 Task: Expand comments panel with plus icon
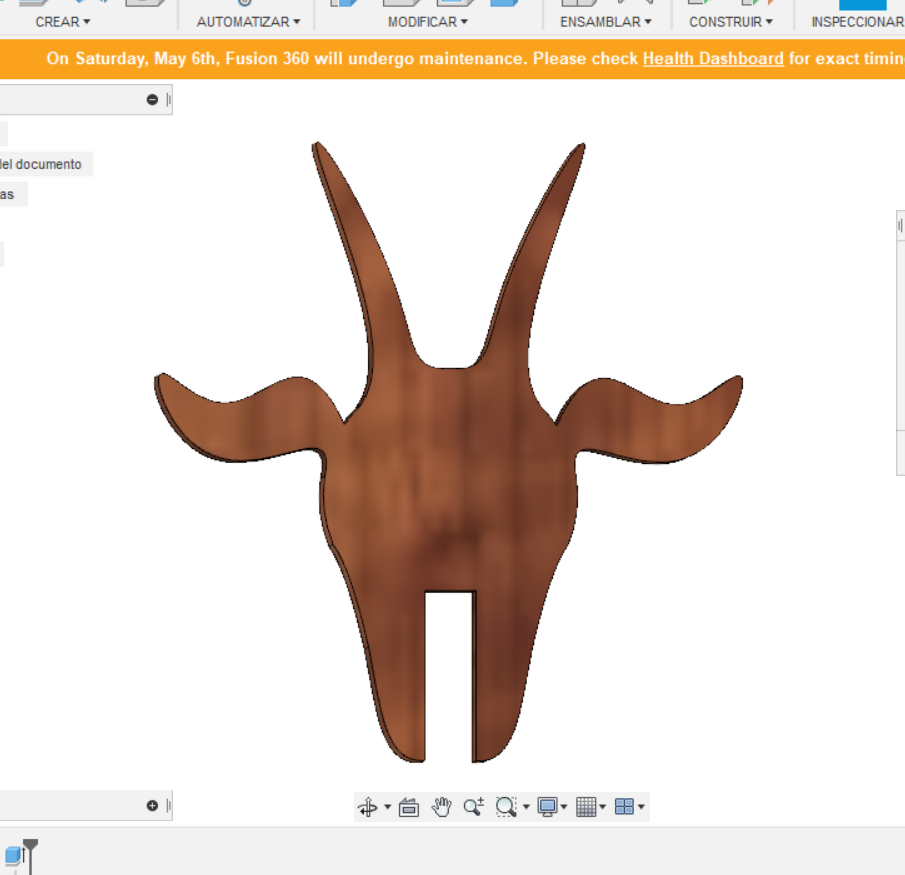coord(152,806)
